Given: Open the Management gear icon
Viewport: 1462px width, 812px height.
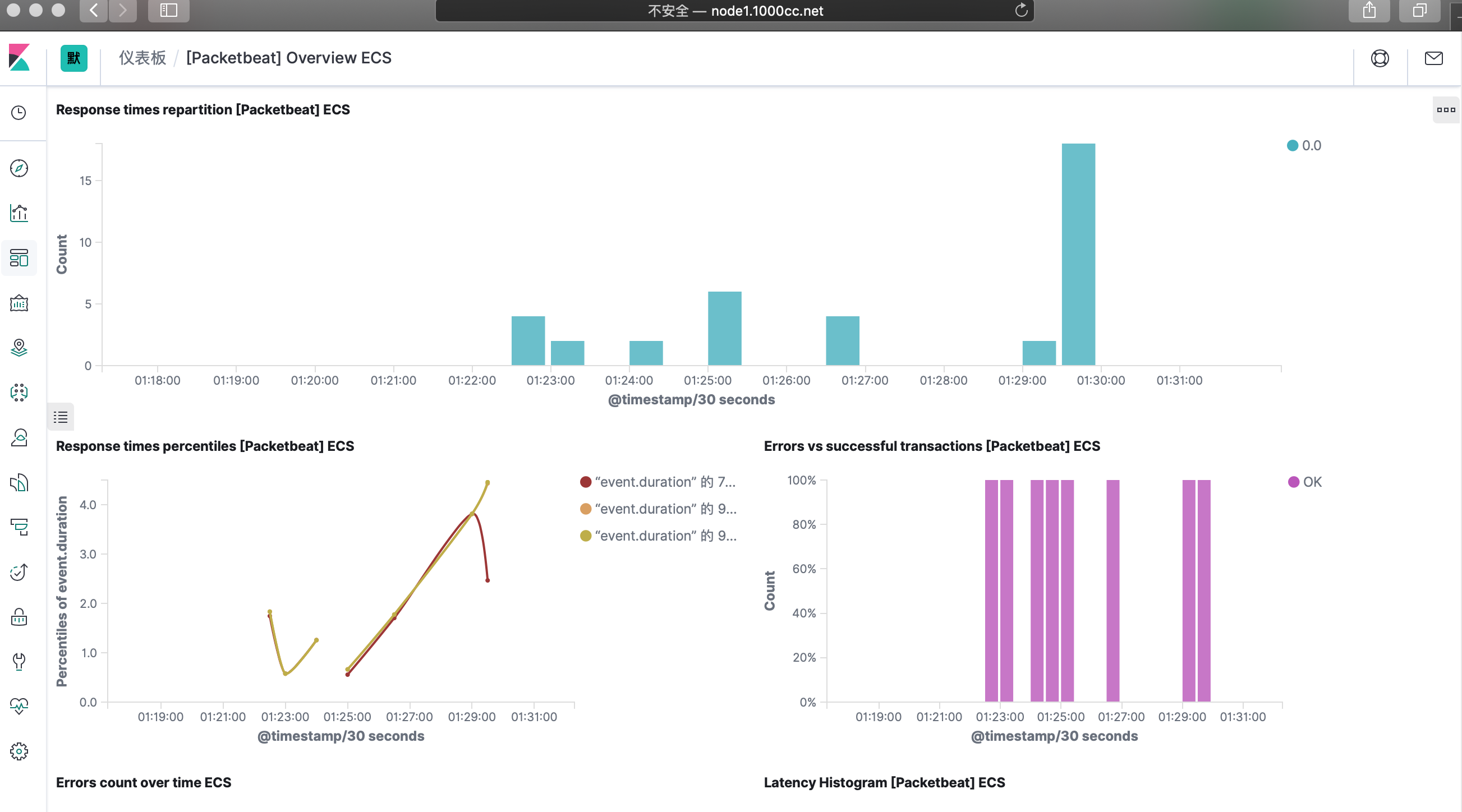Looking at the screenshot, I should pyautogui.click(x=19, y=751).
